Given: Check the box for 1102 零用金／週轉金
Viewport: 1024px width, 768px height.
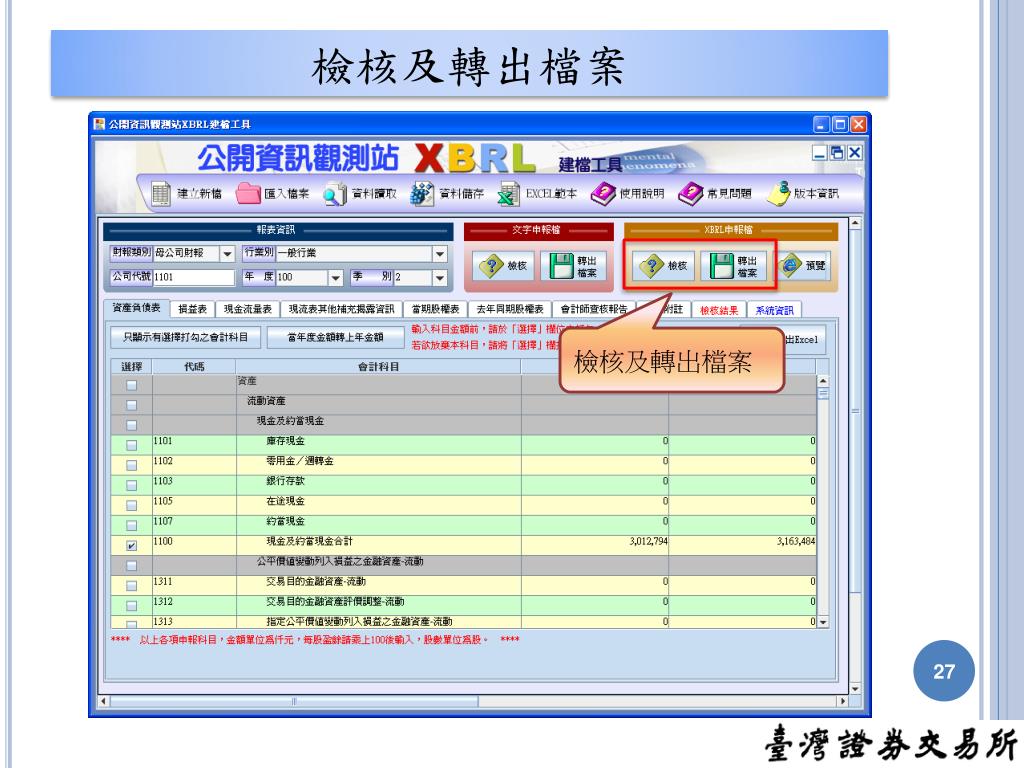Looking at the screenshot, I should click(x=131, y=466).
